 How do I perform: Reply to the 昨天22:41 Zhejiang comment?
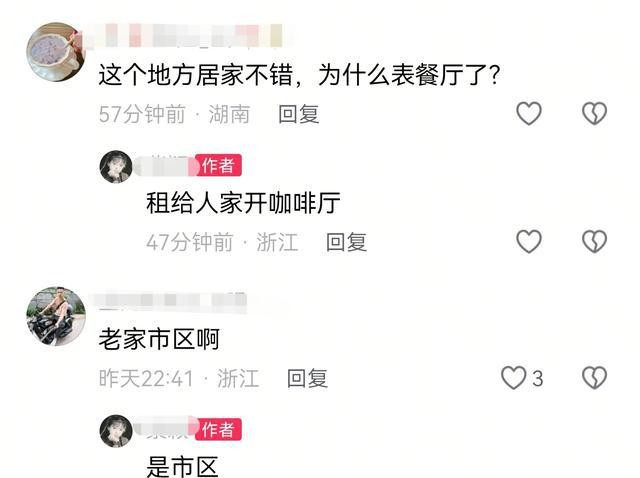[x=307, y=378]
